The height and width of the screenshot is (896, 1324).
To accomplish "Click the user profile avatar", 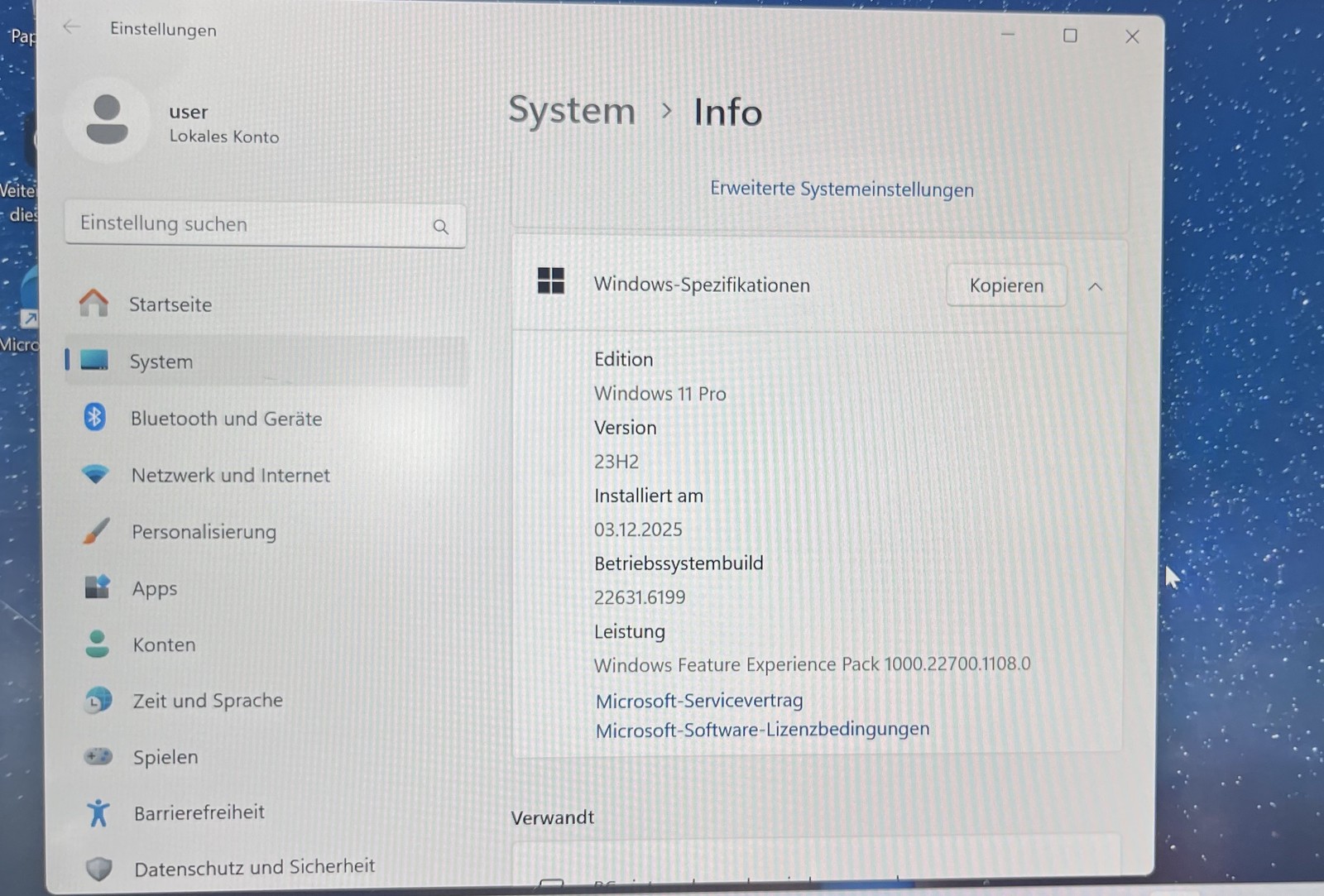I will (x=108, y=121).
